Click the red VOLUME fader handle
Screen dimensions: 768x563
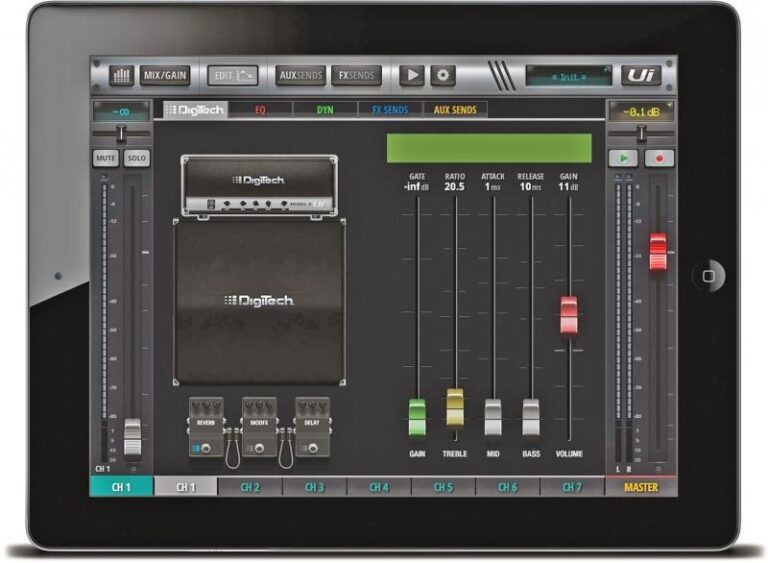(569, 315)
